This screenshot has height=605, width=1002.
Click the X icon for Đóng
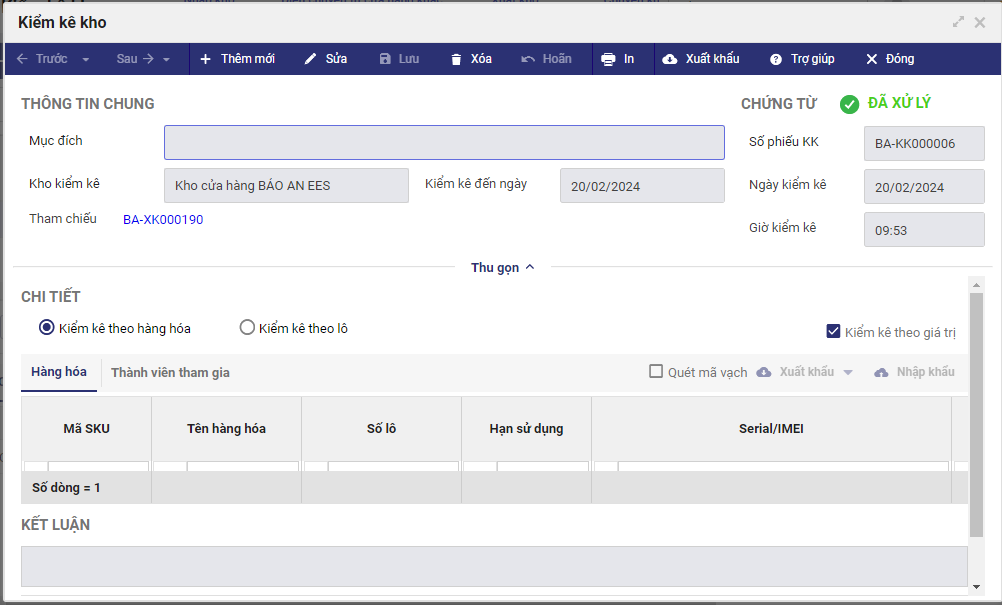point(872,59)
